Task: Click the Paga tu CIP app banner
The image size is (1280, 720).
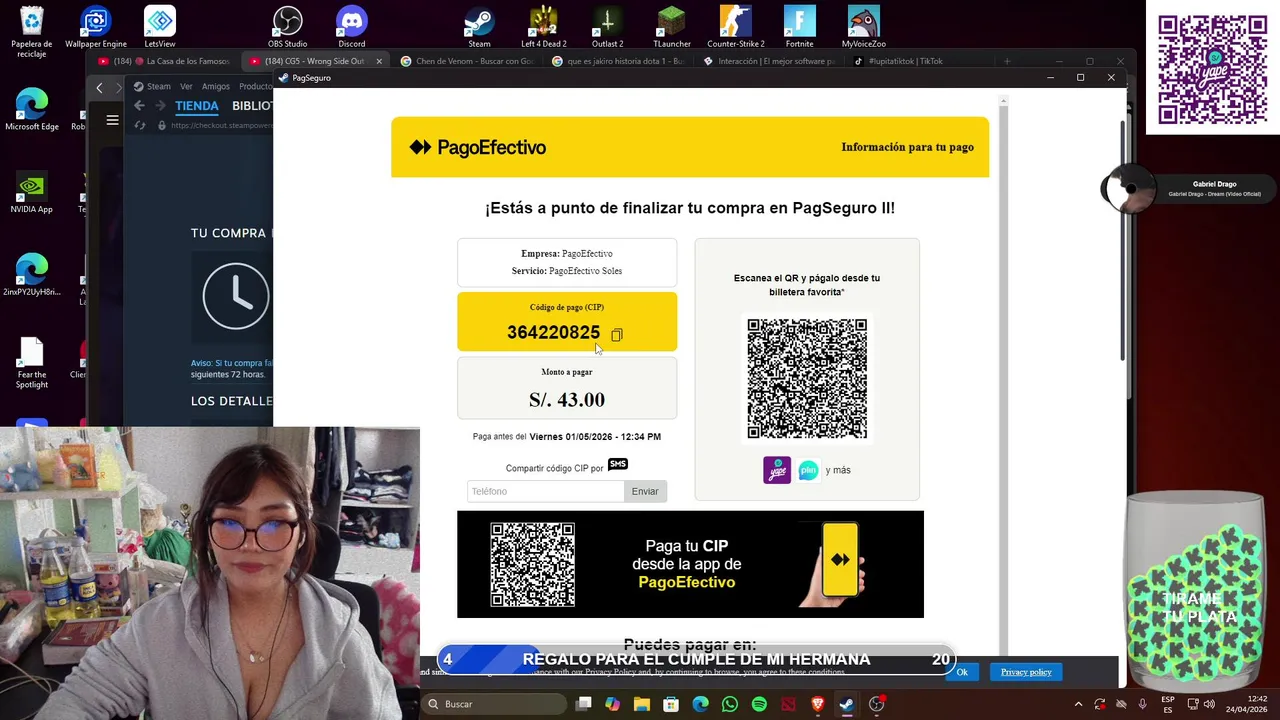Action: (690, 564)
